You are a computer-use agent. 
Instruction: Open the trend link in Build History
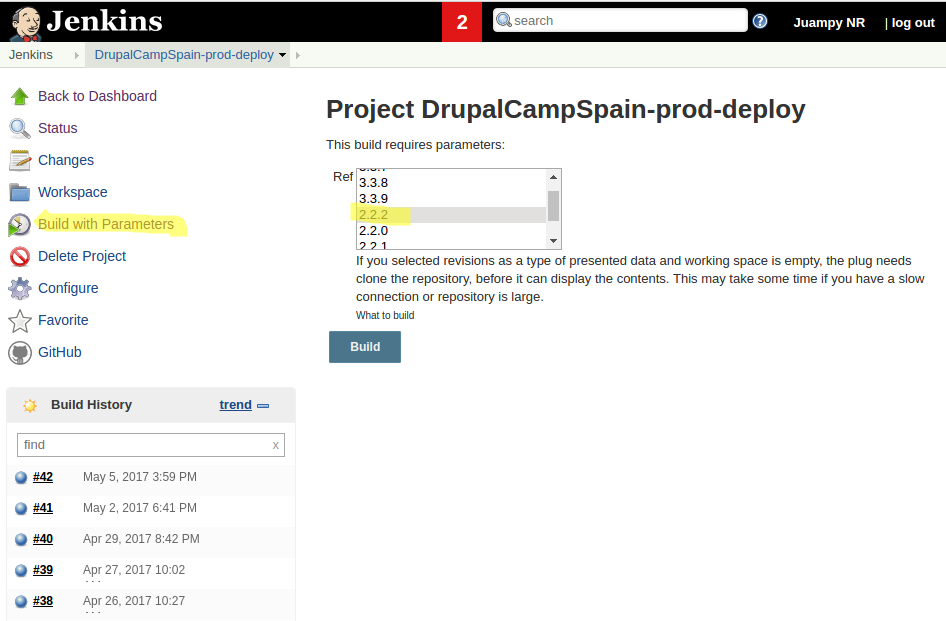(235, 405)
